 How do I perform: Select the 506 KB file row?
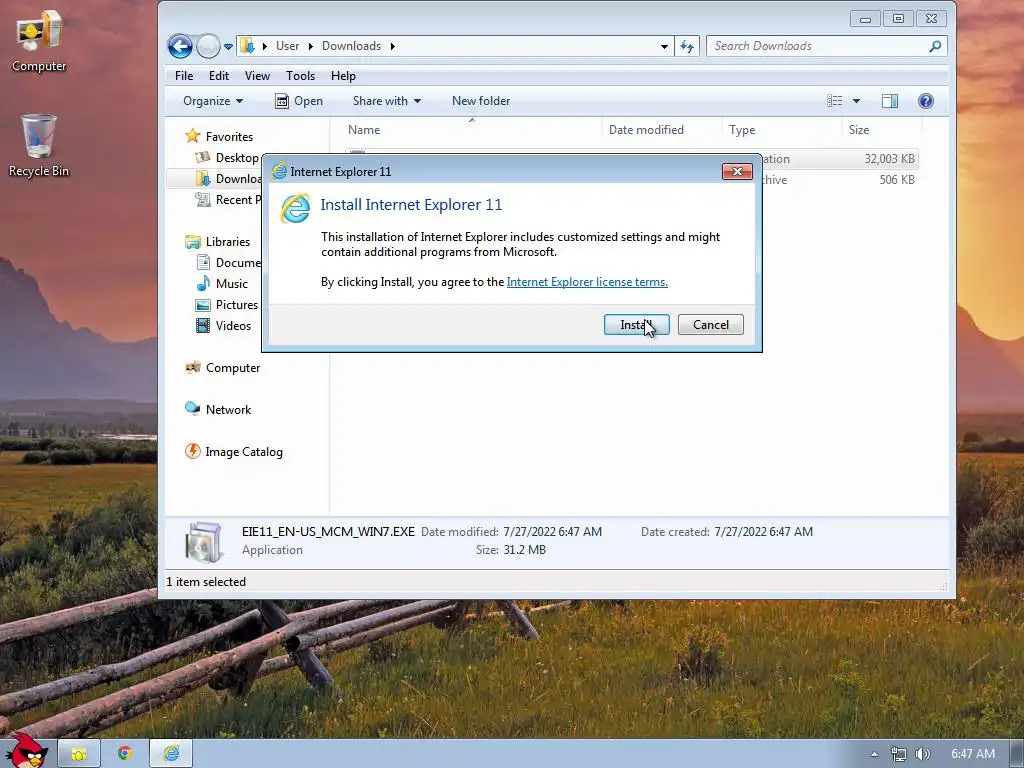840,180
